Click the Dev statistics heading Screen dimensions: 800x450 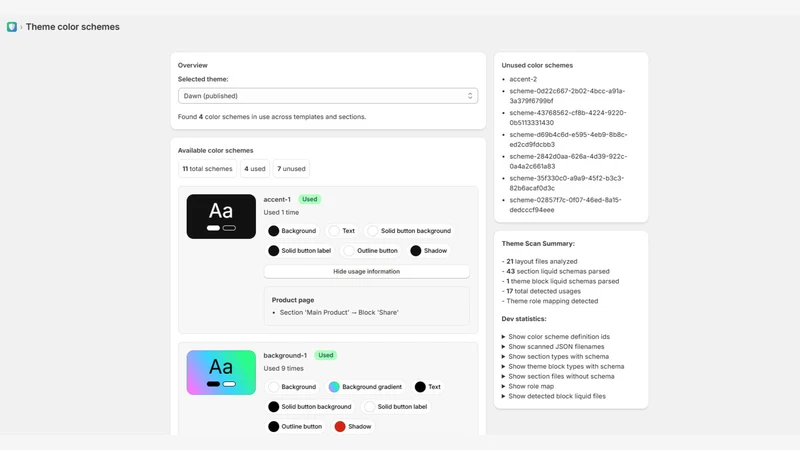click(524, 319)
